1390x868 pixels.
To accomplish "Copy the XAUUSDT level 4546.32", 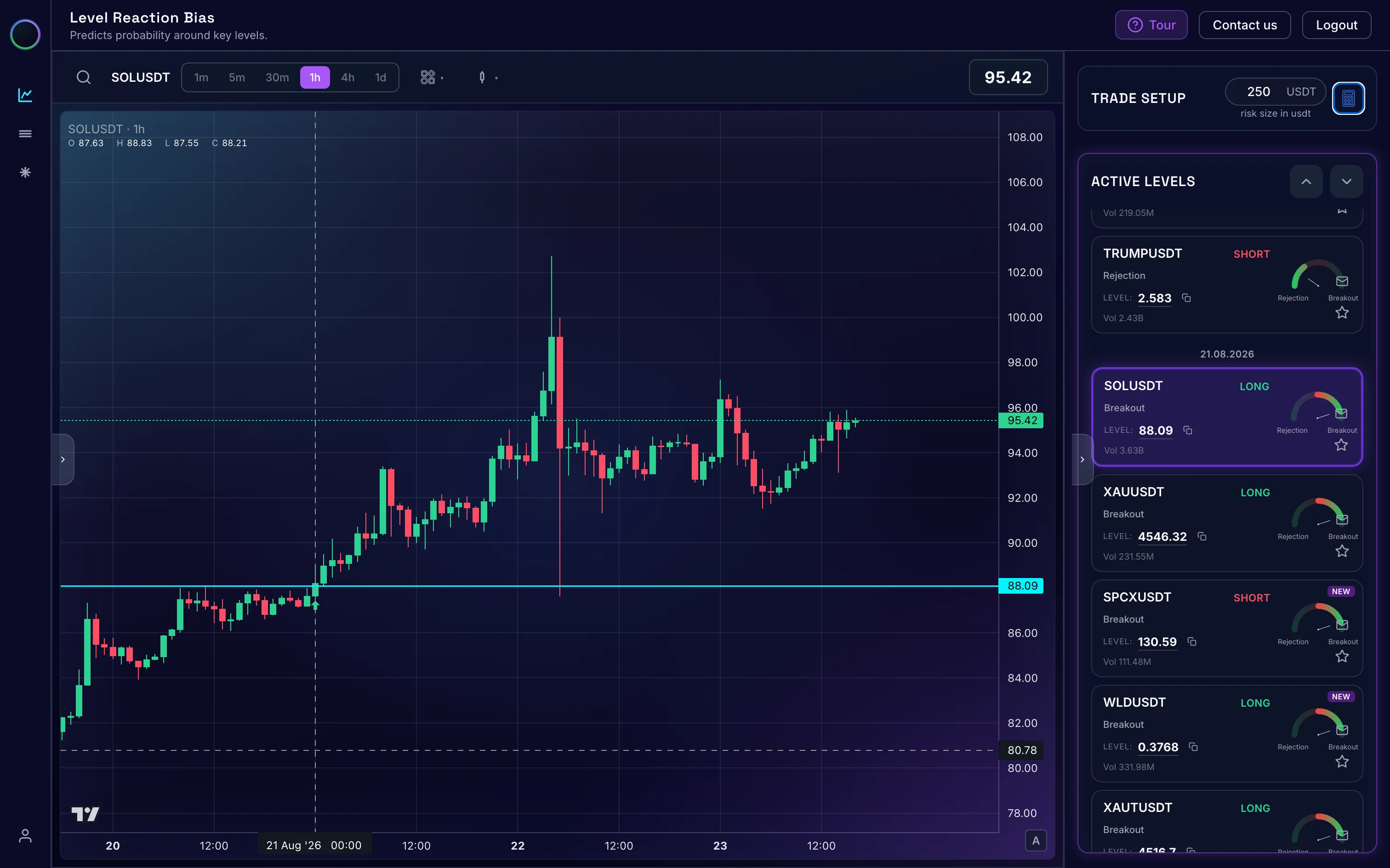I will tap(1202, 536).
